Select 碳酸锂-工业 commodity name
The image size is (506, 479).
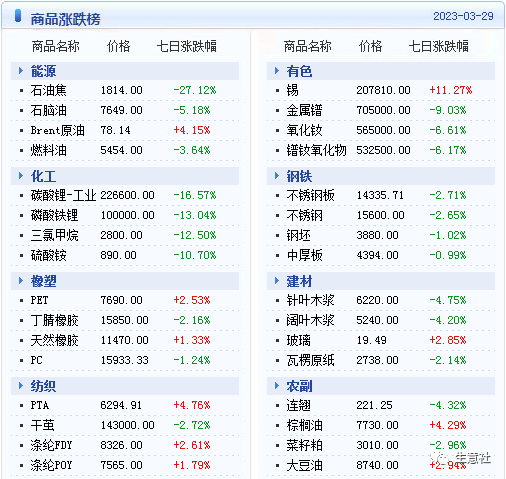coord(63,195)
